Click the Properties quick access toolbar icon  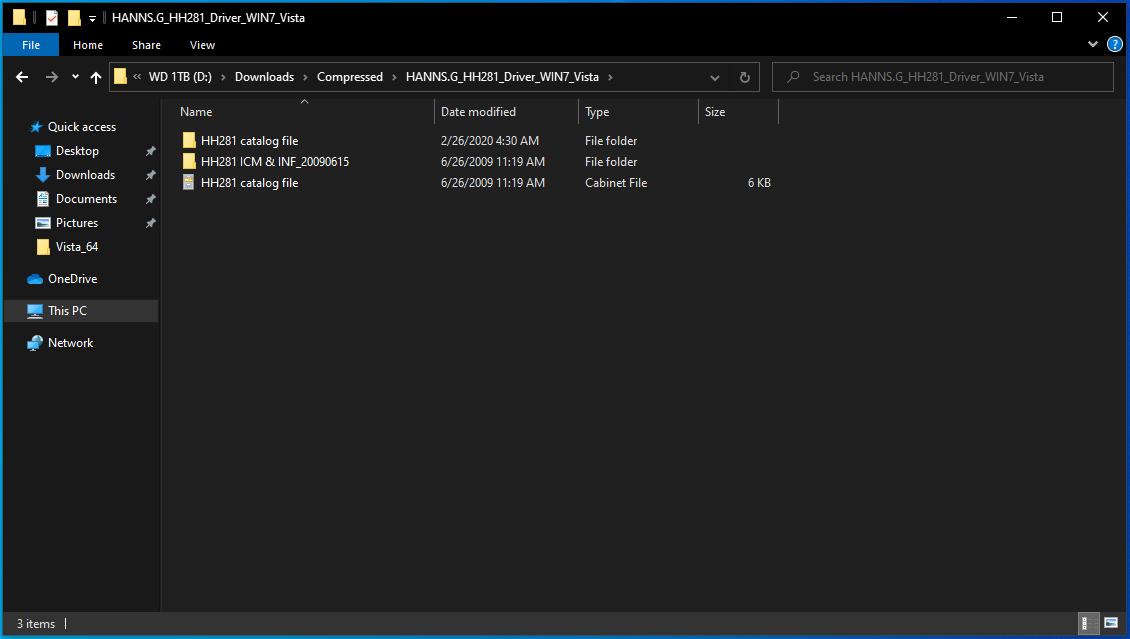click(52, 17)
